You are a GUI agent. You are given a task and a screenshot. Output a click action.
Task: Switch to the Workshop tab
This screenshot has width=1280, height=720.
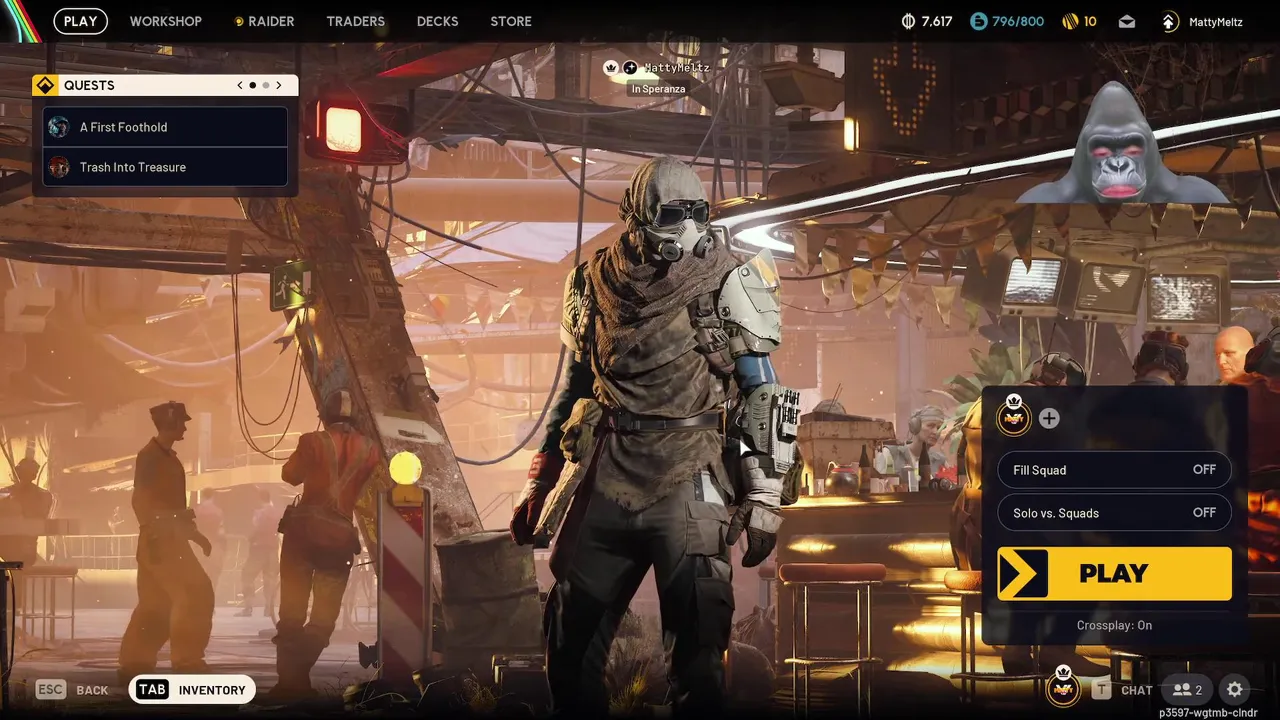pyautogui.click(x=166, y=21)
